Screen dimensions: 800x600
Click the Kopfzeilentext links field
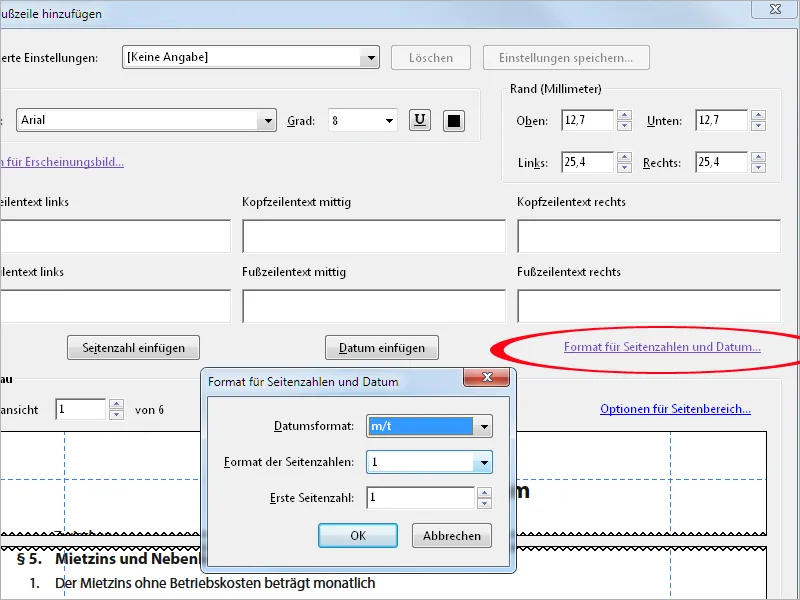pyautogui.click(x=115, y=236)
